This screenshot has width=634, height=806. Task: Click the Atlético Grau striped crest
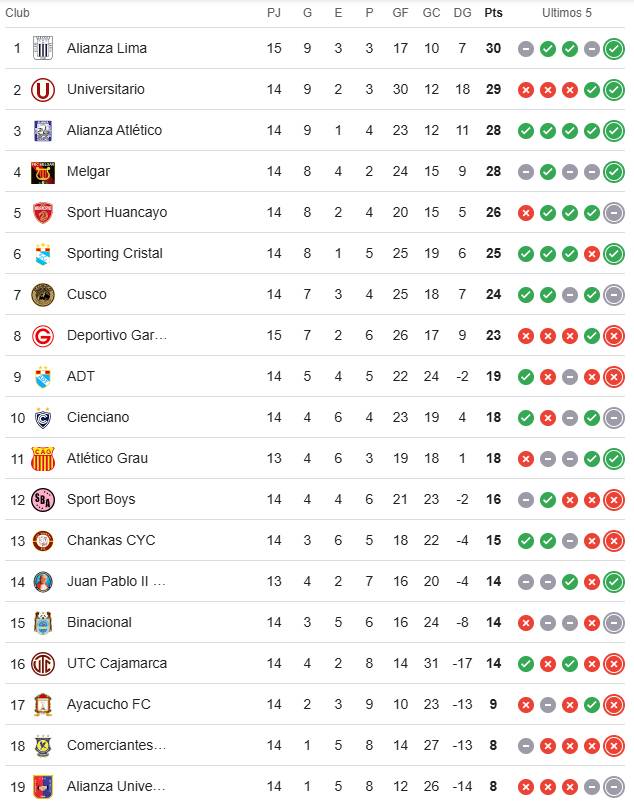(43, 459)
